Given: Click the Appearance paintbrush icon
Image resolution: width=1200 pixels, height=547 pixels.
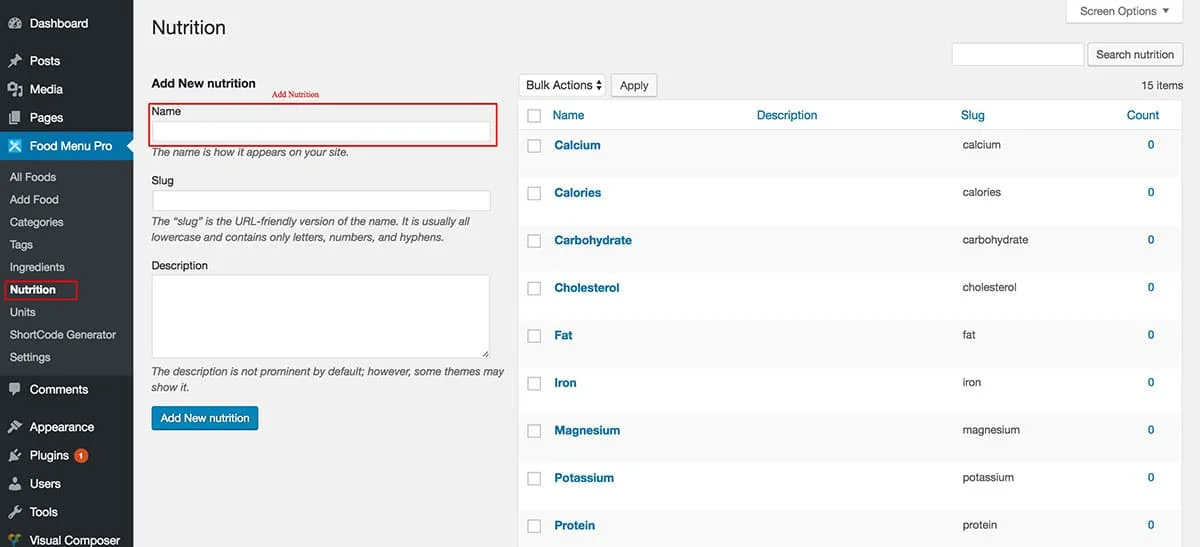Looking at the screenshot, I should click(x=15, y=427).
